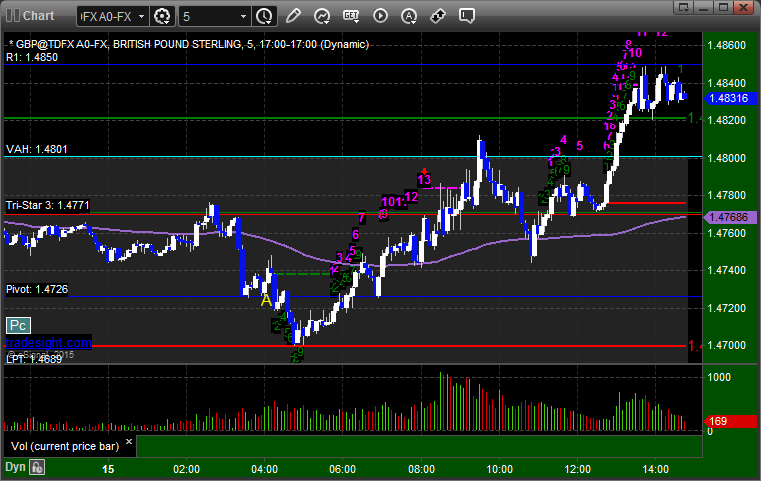Click the 14:00 time axis label
The image size is (761, 481).
point(656,469)
